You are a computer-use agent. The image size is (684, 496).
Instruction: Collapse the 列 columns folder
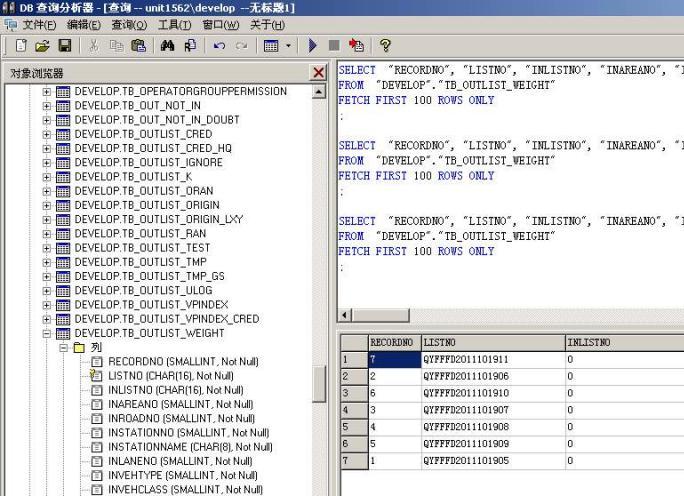point(64,348)
